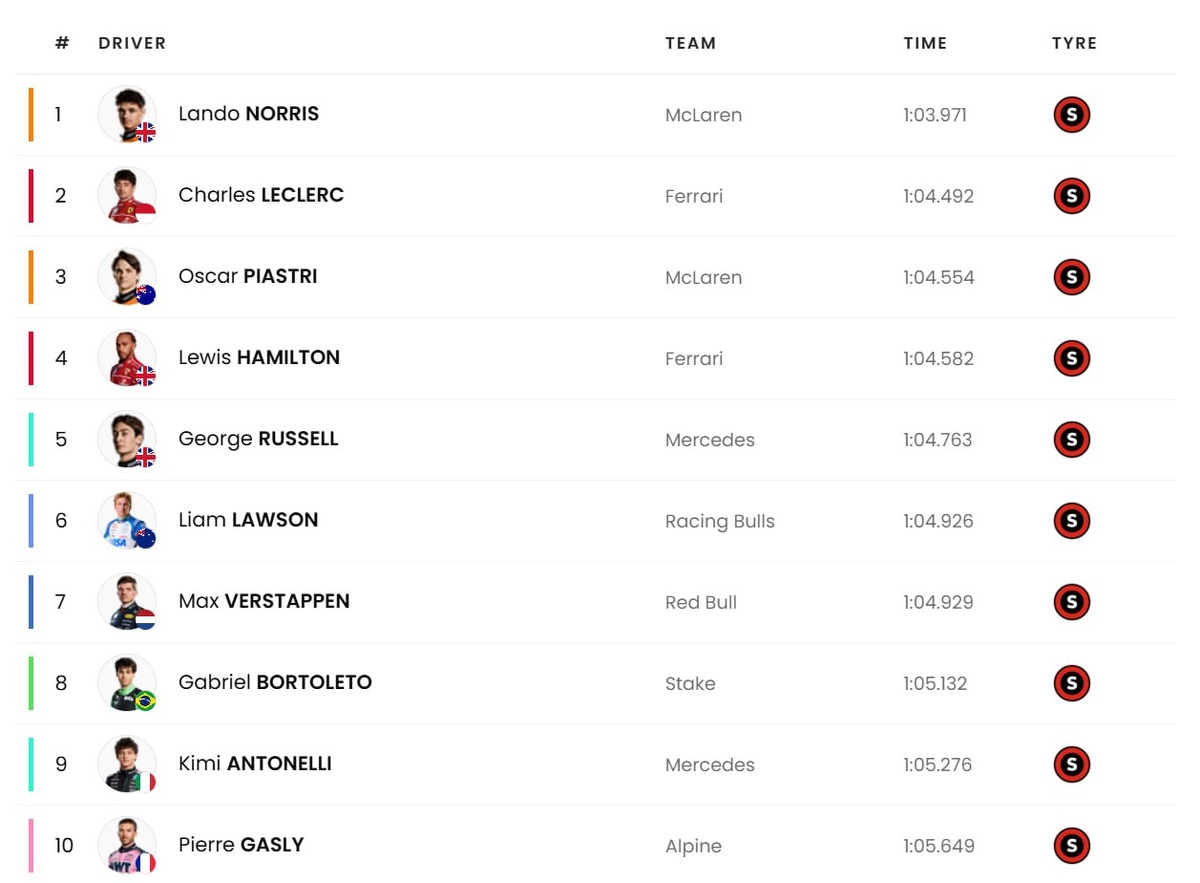Click the soft tyre icon in Charles Leclerc's row

1071,196
